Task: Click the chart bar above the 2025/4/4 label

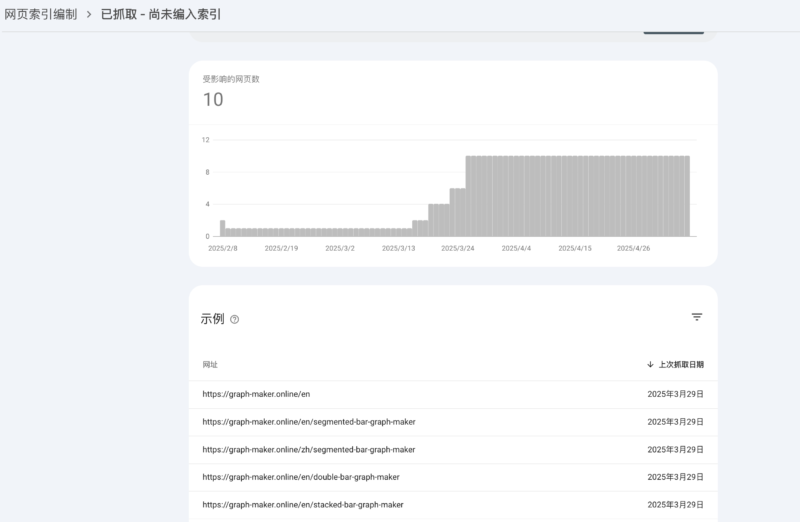Action: [517, 196]
